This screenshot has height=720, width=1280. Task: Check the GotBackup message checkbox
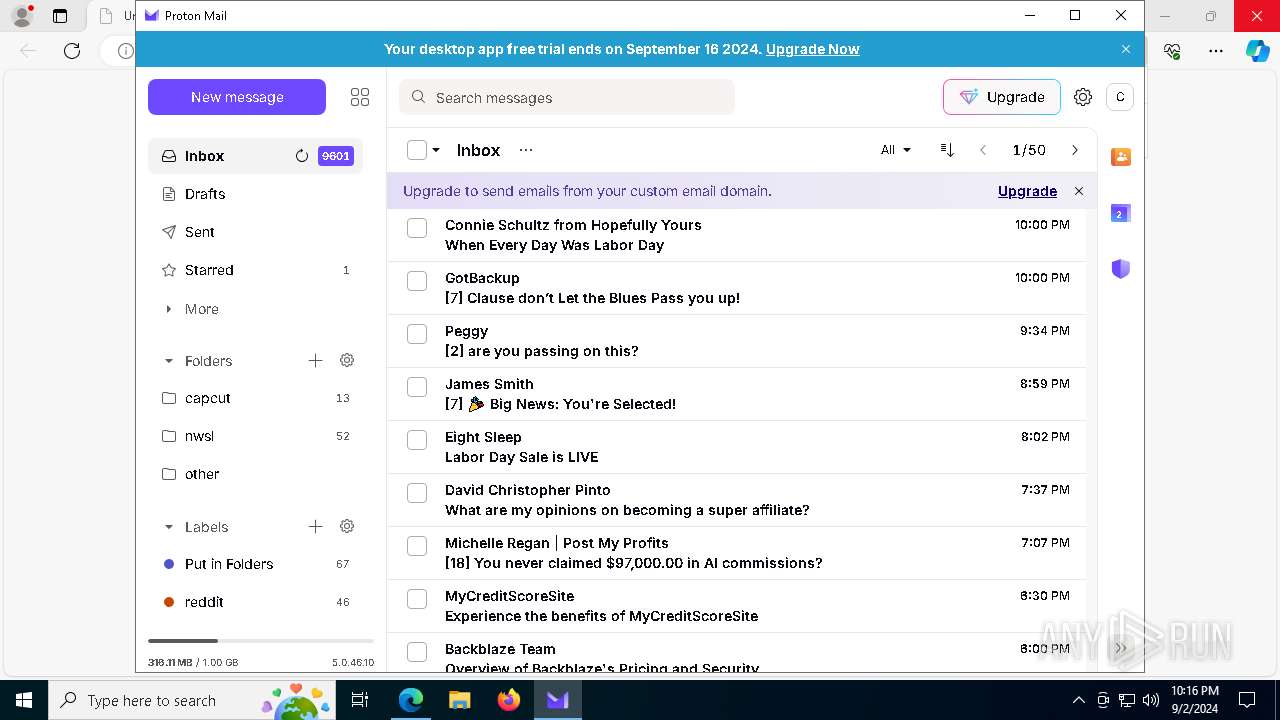point(417,281)
